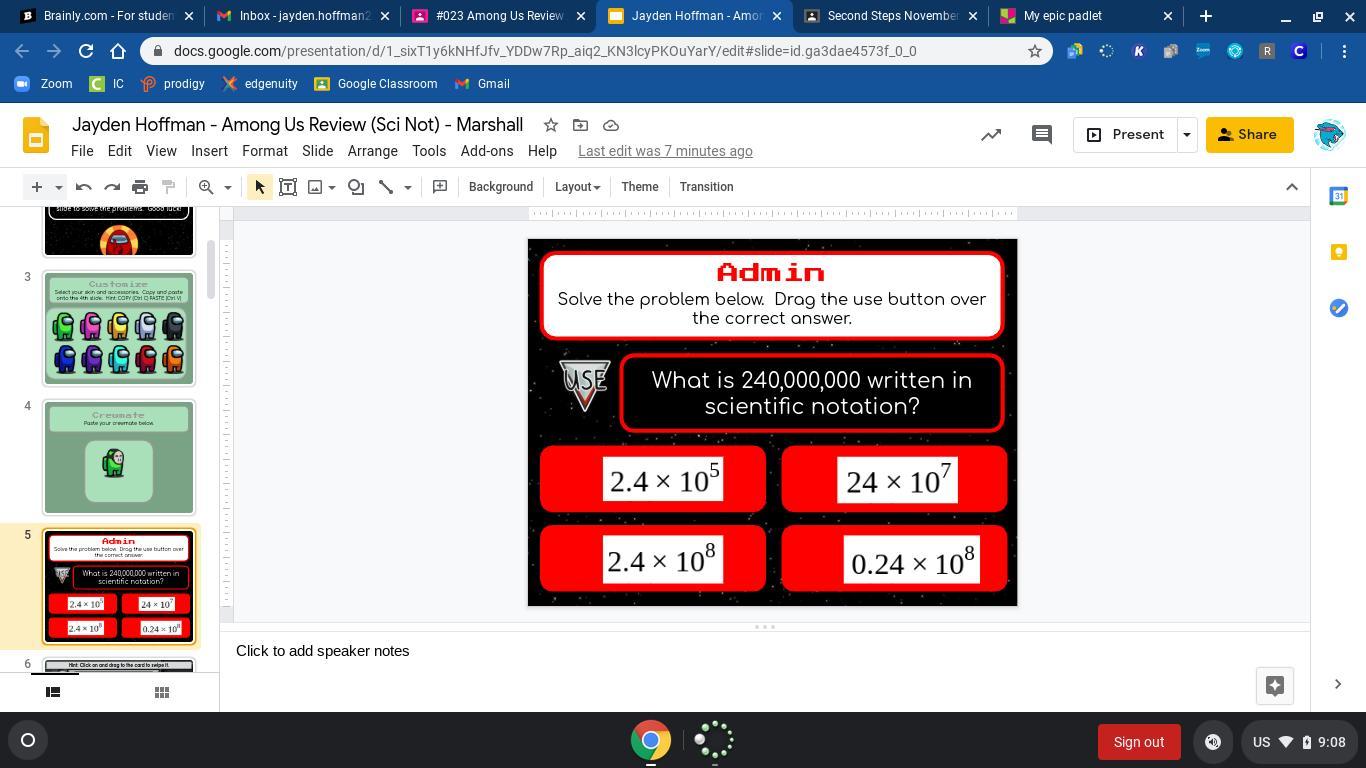Expand the zoom level dropdown arrow
Screen dimensions: 1366x768
[x=227, y=187]
